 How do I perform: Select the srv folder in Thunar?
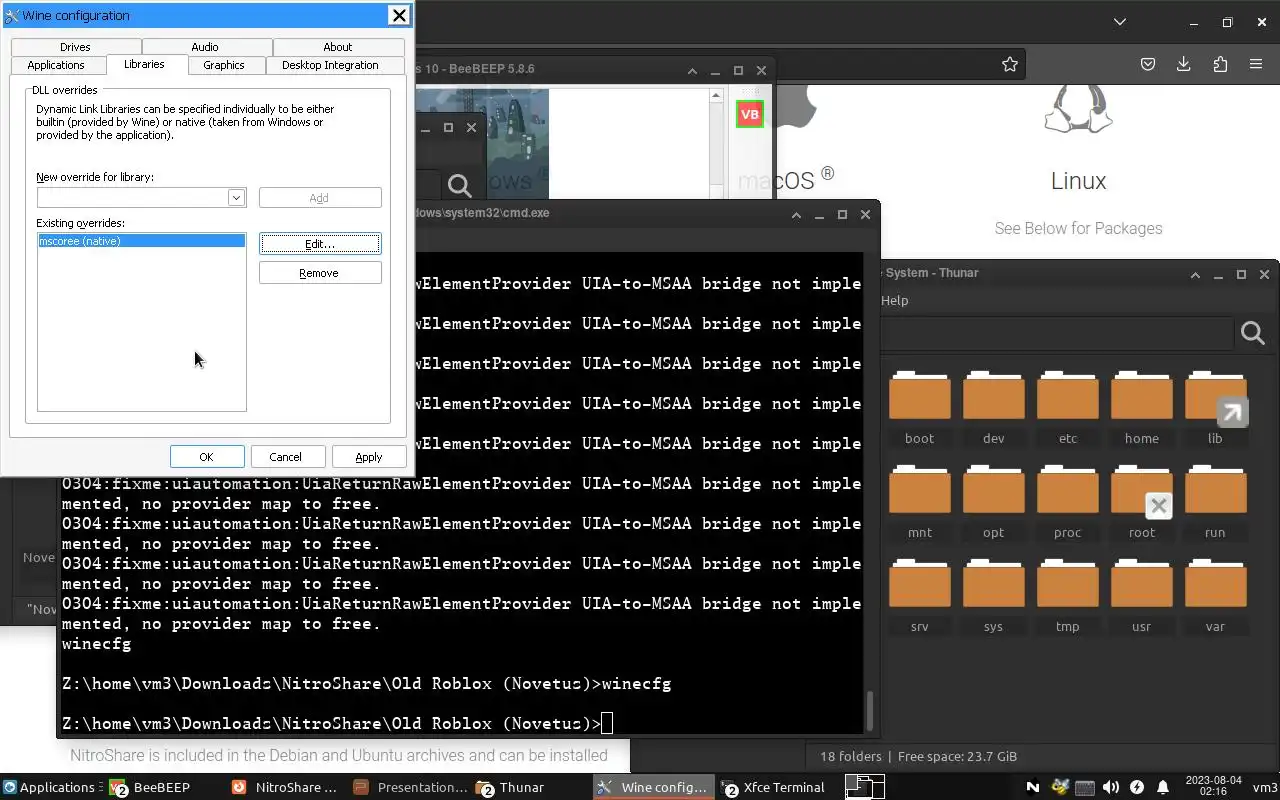[919, 596]
